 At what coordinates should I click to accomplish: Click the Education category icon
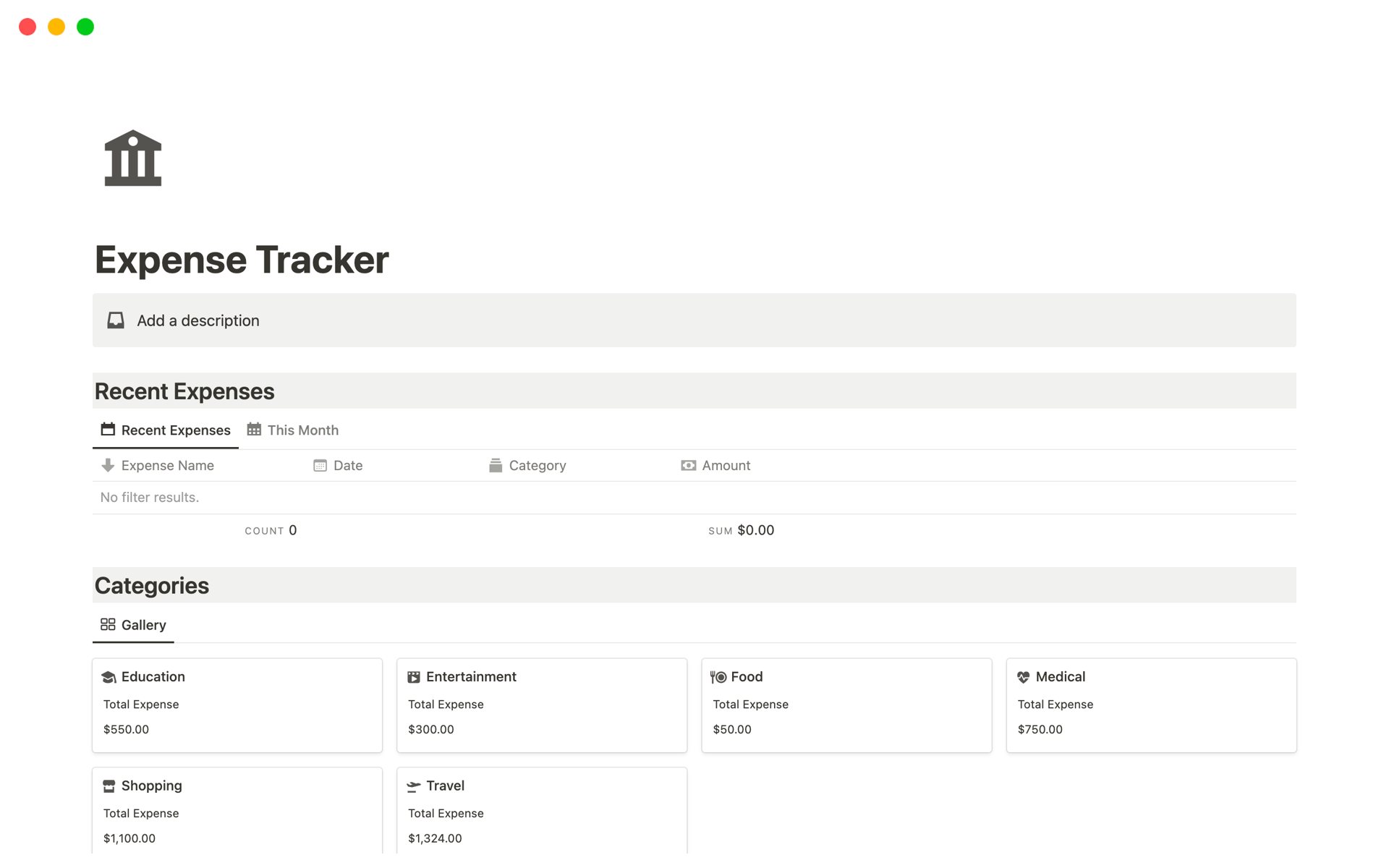coord(109,677)
